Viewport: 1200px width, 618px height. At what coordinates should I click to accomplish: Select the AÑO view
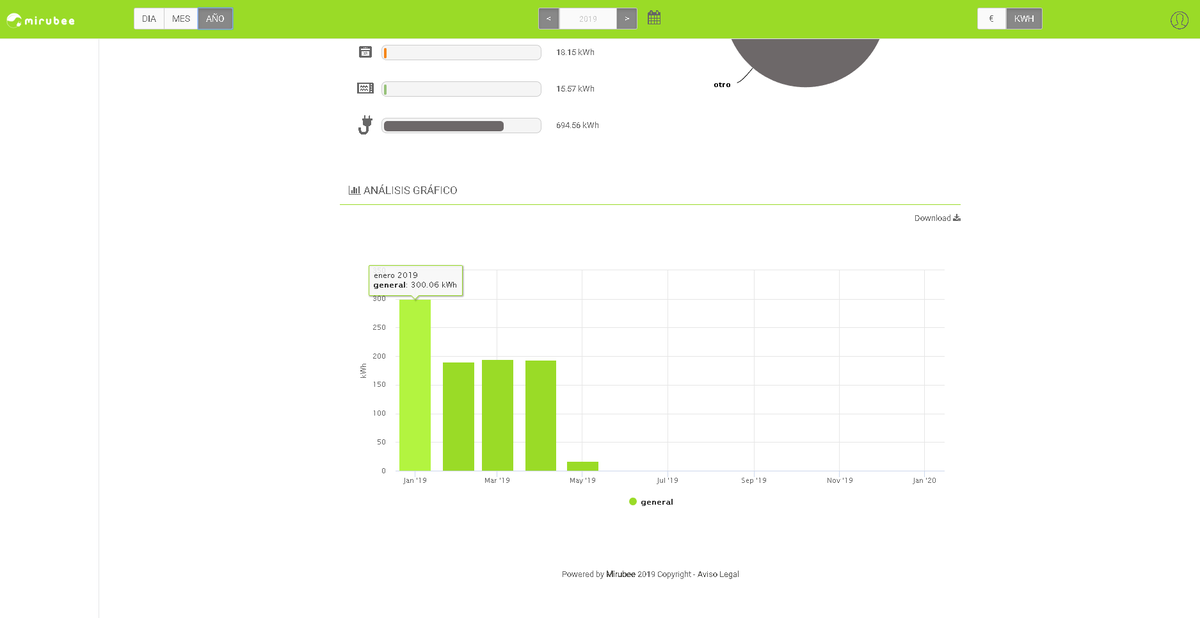(215, 19)
